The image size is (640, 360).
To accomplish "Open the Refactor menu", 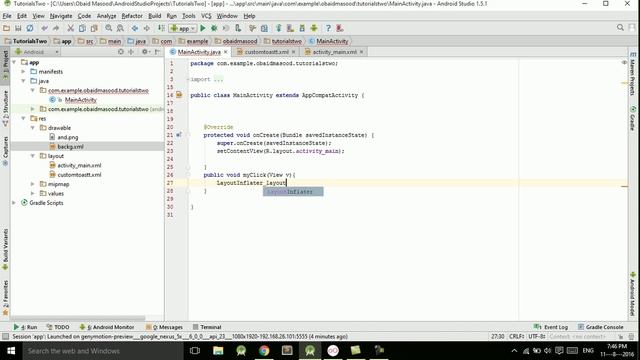I will [x=132, y=16].
